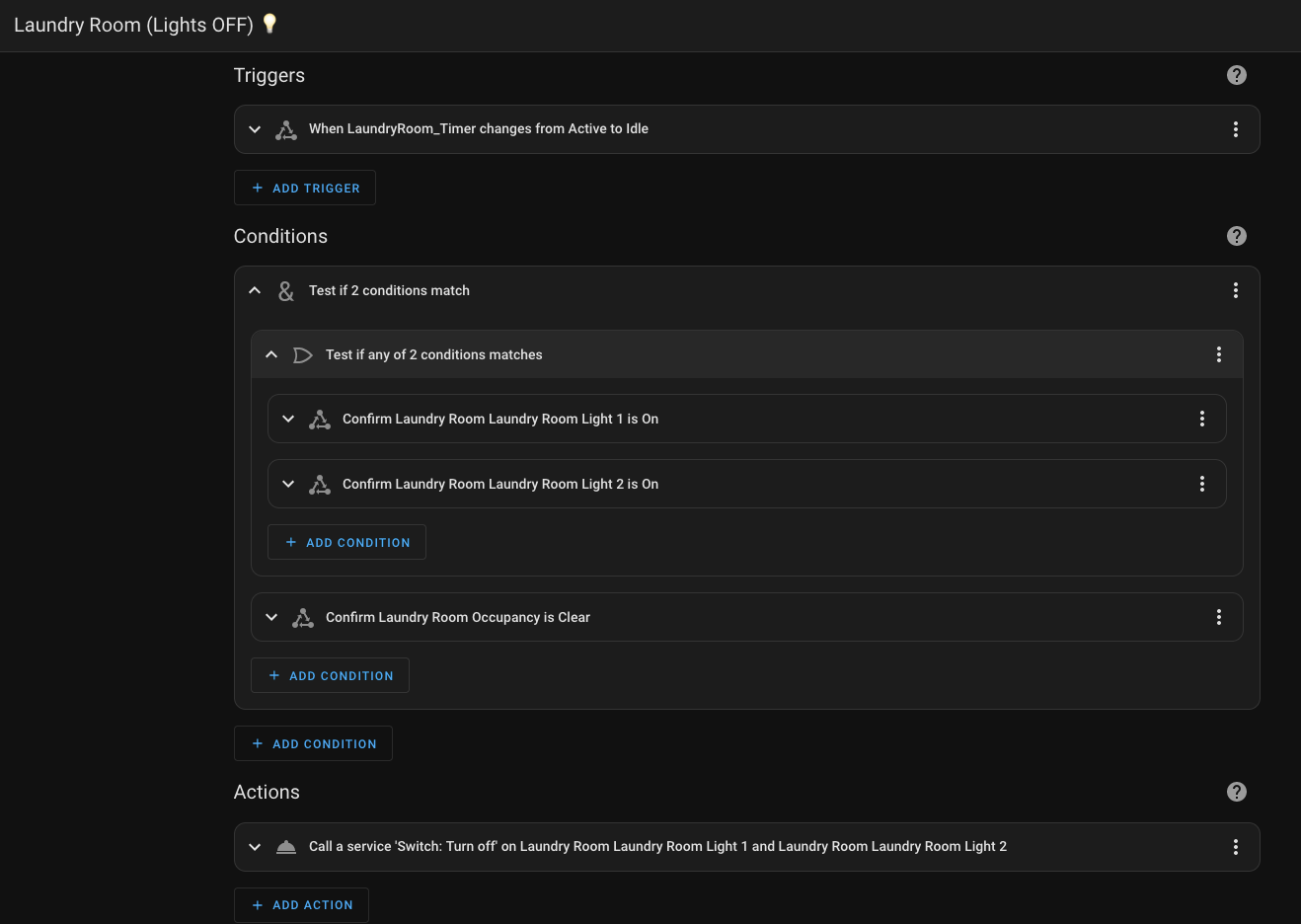
Task: Open the help icon next to Conditions
Action: tap(1236, 236)
